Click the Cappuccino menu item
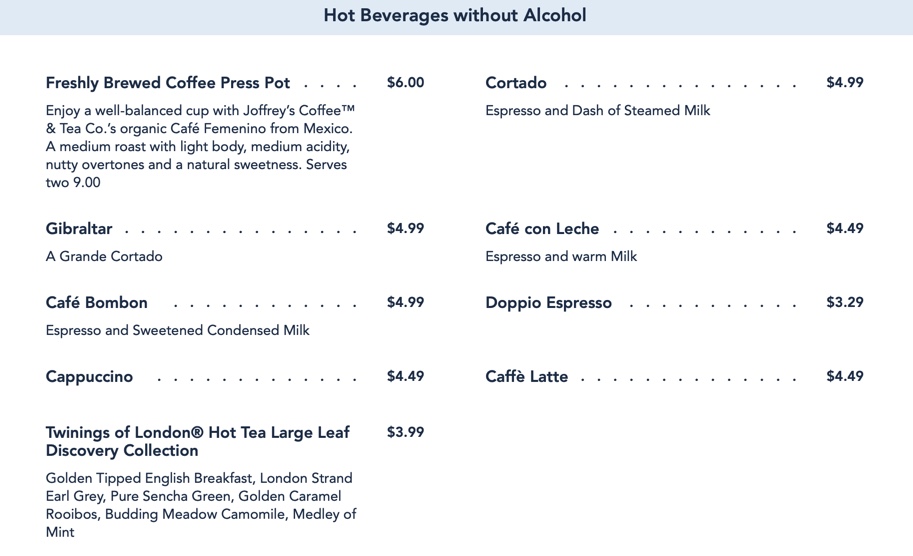 tap(89, 377)
